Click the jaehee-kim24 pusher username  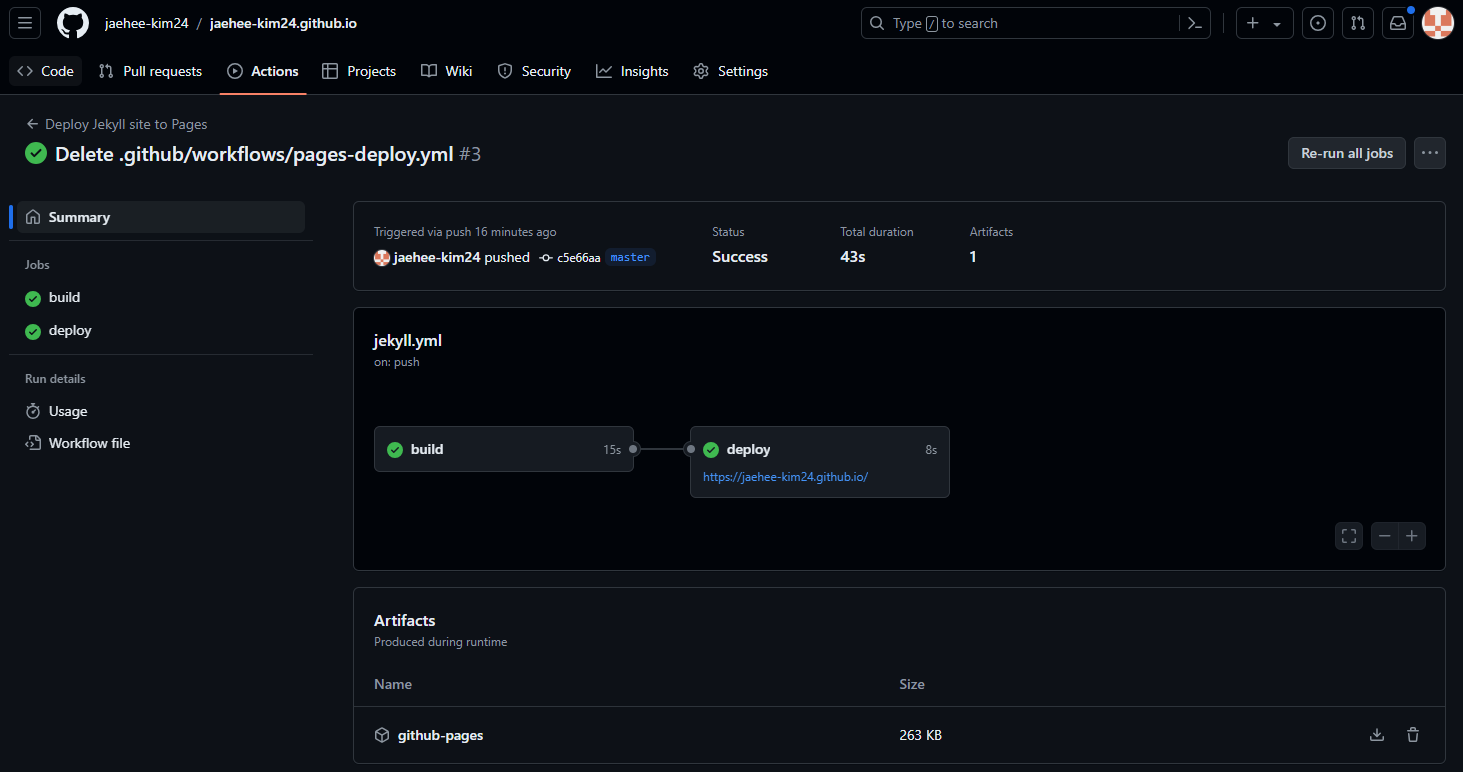point(437,257)
